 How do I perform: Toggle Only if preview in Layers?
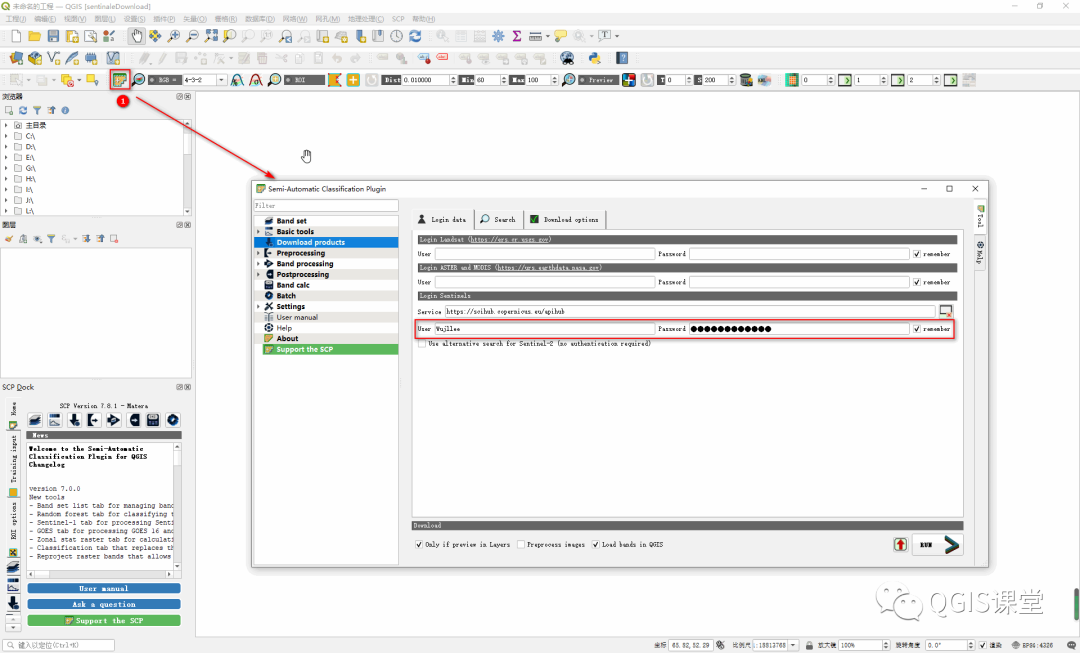(419, 545)
